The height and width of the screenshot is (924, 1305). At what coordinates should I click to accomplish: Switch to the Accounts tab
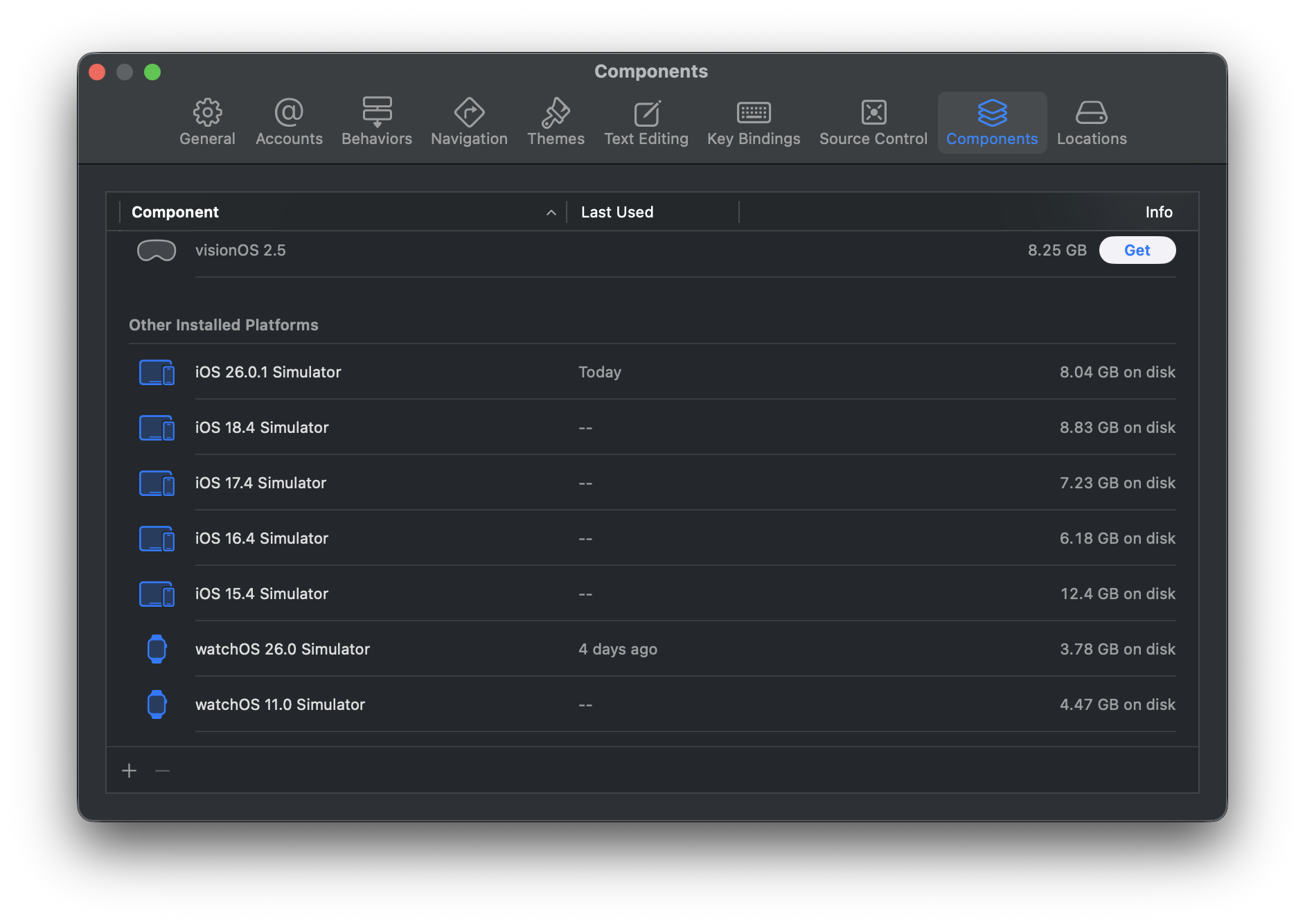pyautogui.click(x=289, y=123)
